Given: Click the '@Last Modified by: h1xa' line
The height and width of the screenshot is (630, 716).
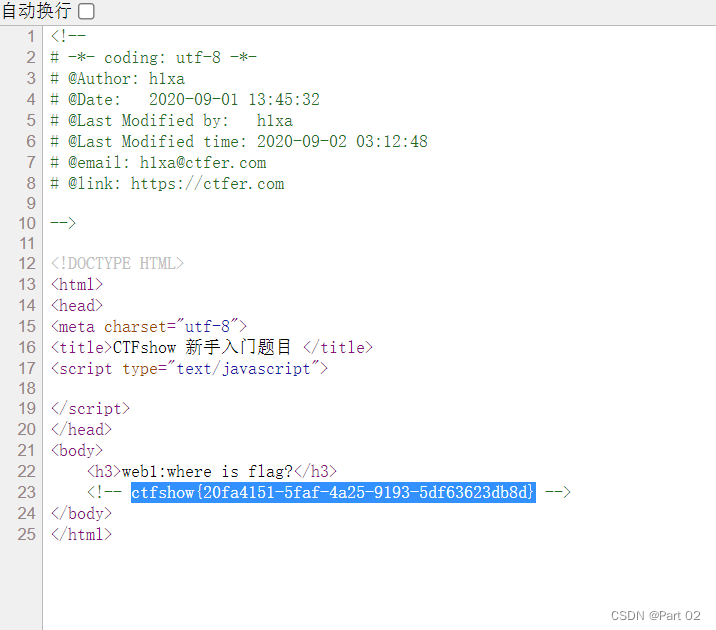Looking at the screenshot, I should click(x=171, y=121).
